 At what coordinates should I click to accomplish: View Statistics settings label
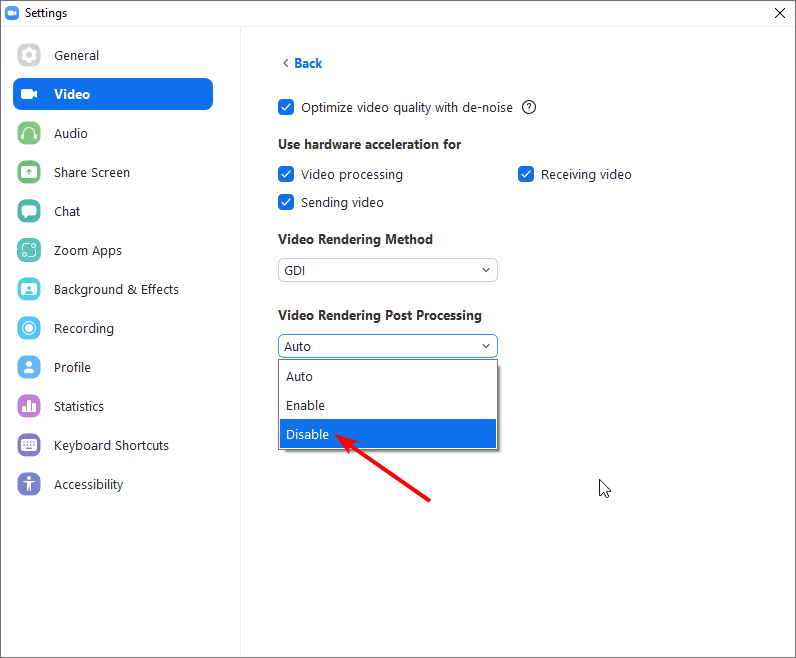point(79,407)
